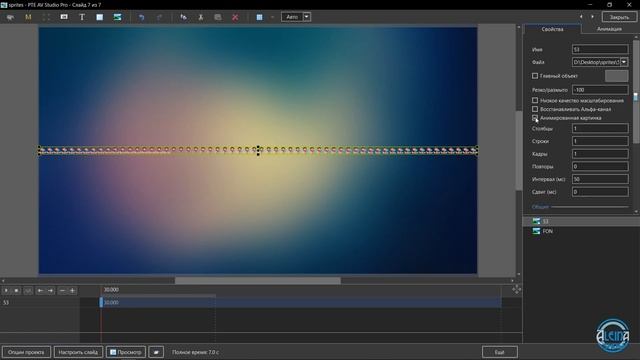640x360 pixels.
Task: Add a Rectangle object from toolbar
Action: pos(100,17)
